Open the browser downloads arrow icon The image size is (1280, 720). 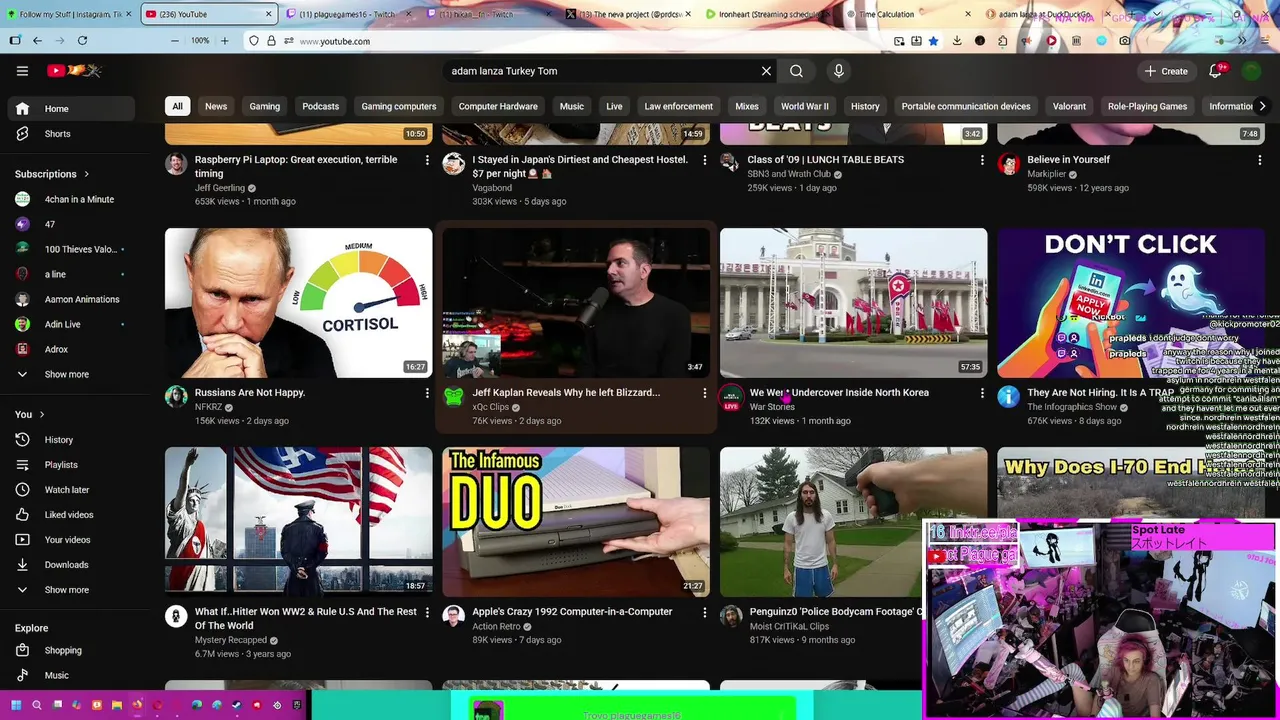957,41
